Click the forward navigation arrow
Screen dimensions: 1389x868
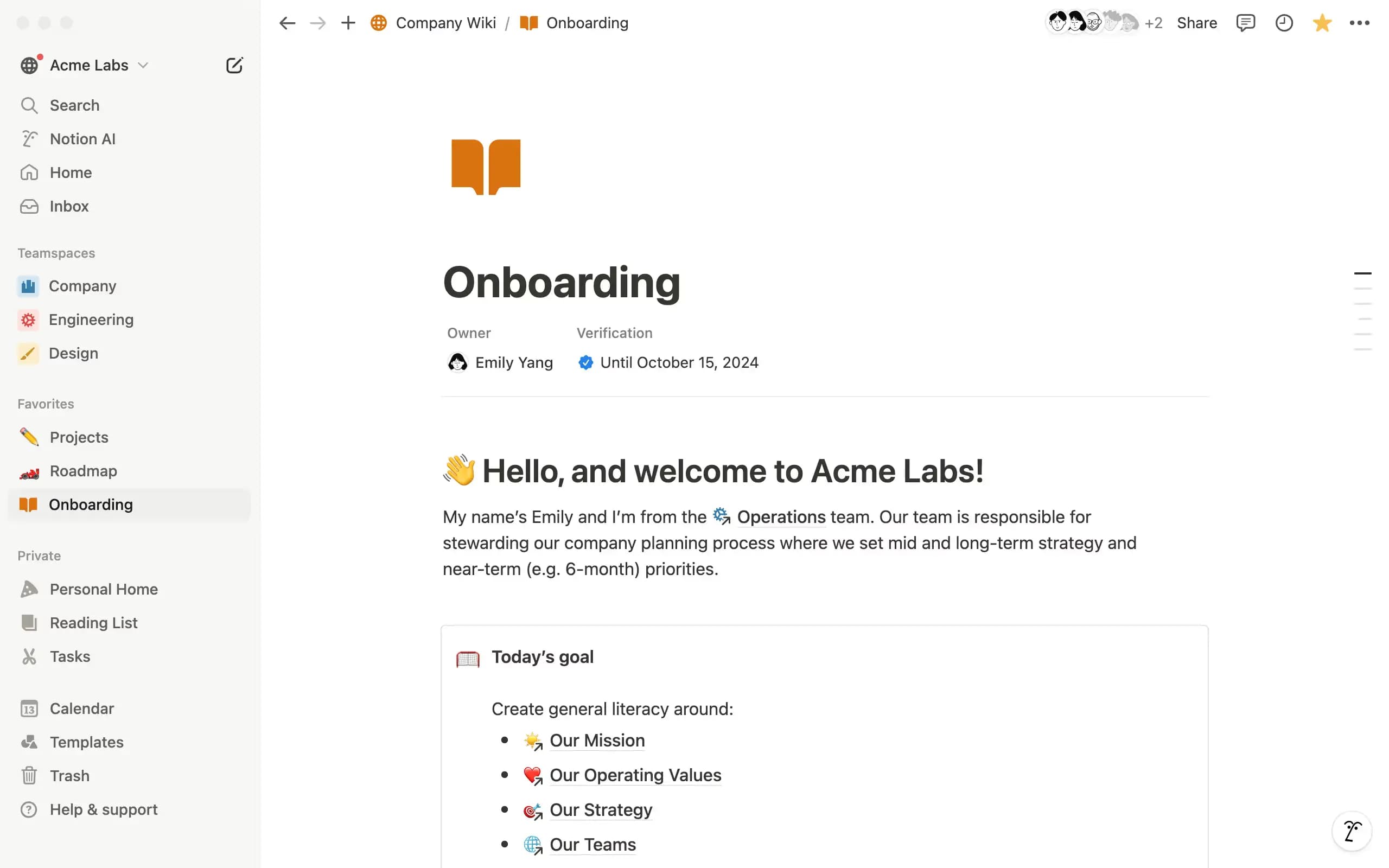[316, 22]
